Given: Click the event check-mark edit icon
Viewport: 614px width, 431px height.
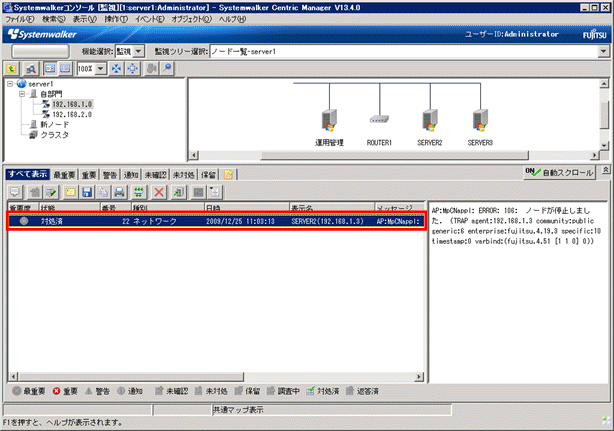Looking at the screenshot, I should 51,192.
